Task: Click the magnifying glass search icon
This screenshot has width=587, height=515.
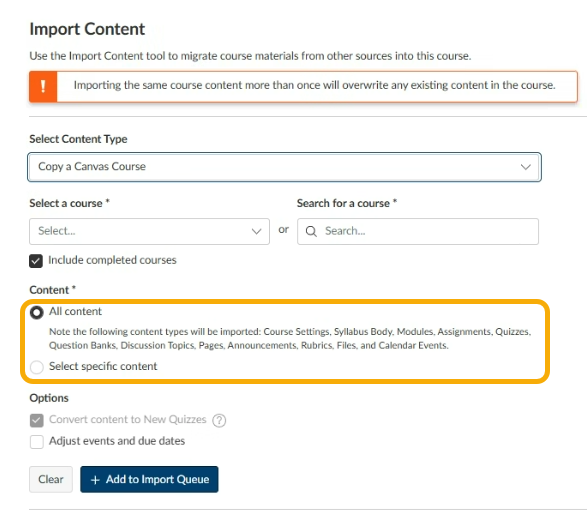Action: [x=311, y=231]
